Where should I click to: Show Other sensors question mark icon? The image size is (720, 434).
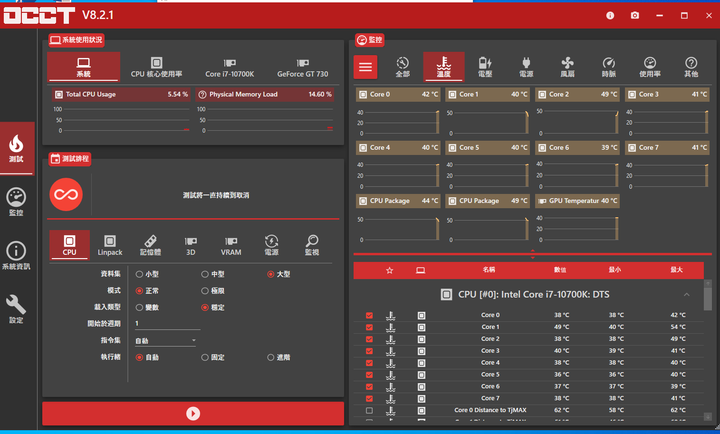(691, 67)
